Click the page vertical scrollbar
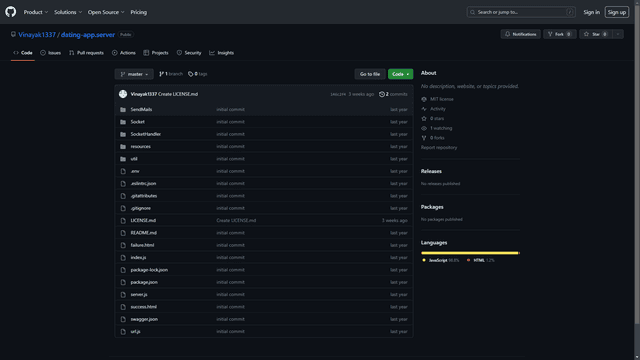 [x=637, y=163]
